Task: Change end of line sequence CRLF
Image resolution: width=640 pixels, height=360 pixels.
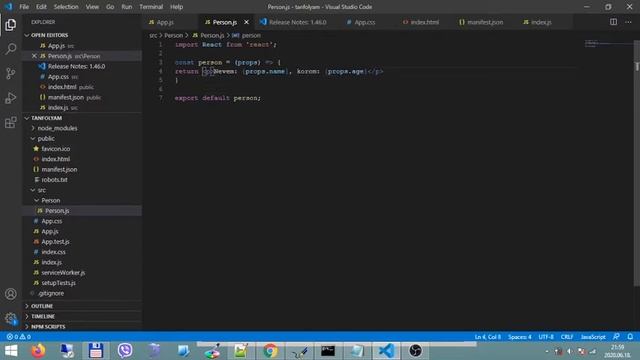Action: point(567,337)
